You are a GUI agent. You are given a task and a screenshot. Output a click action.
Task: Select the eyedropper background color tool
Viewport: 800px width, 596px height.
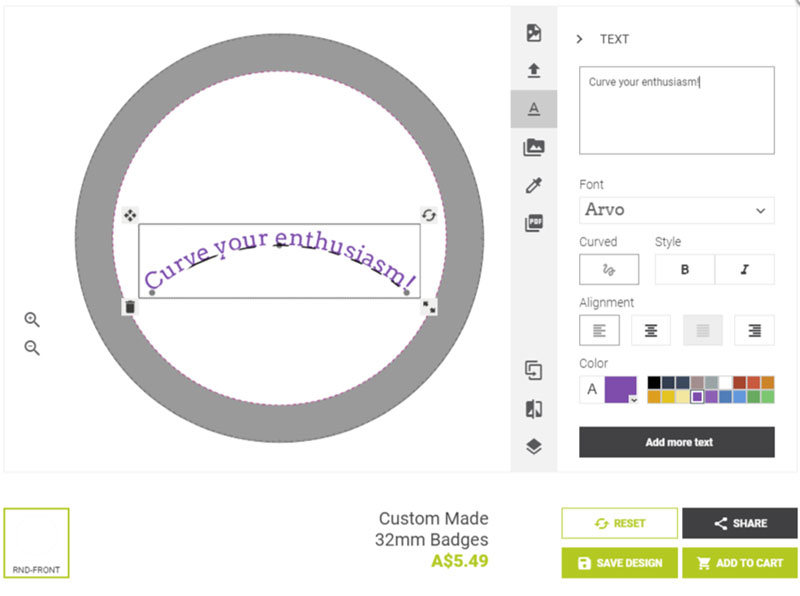pos(534,185)
